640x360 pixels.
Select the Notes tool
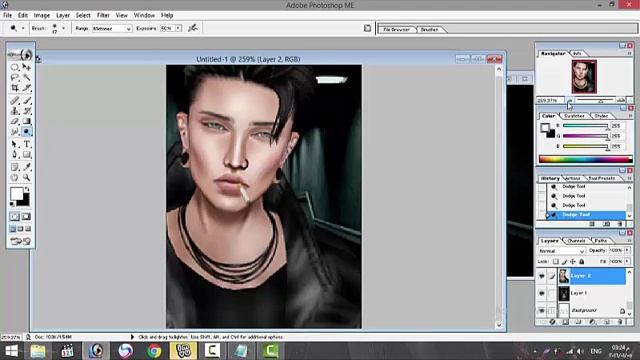[15, 167]
